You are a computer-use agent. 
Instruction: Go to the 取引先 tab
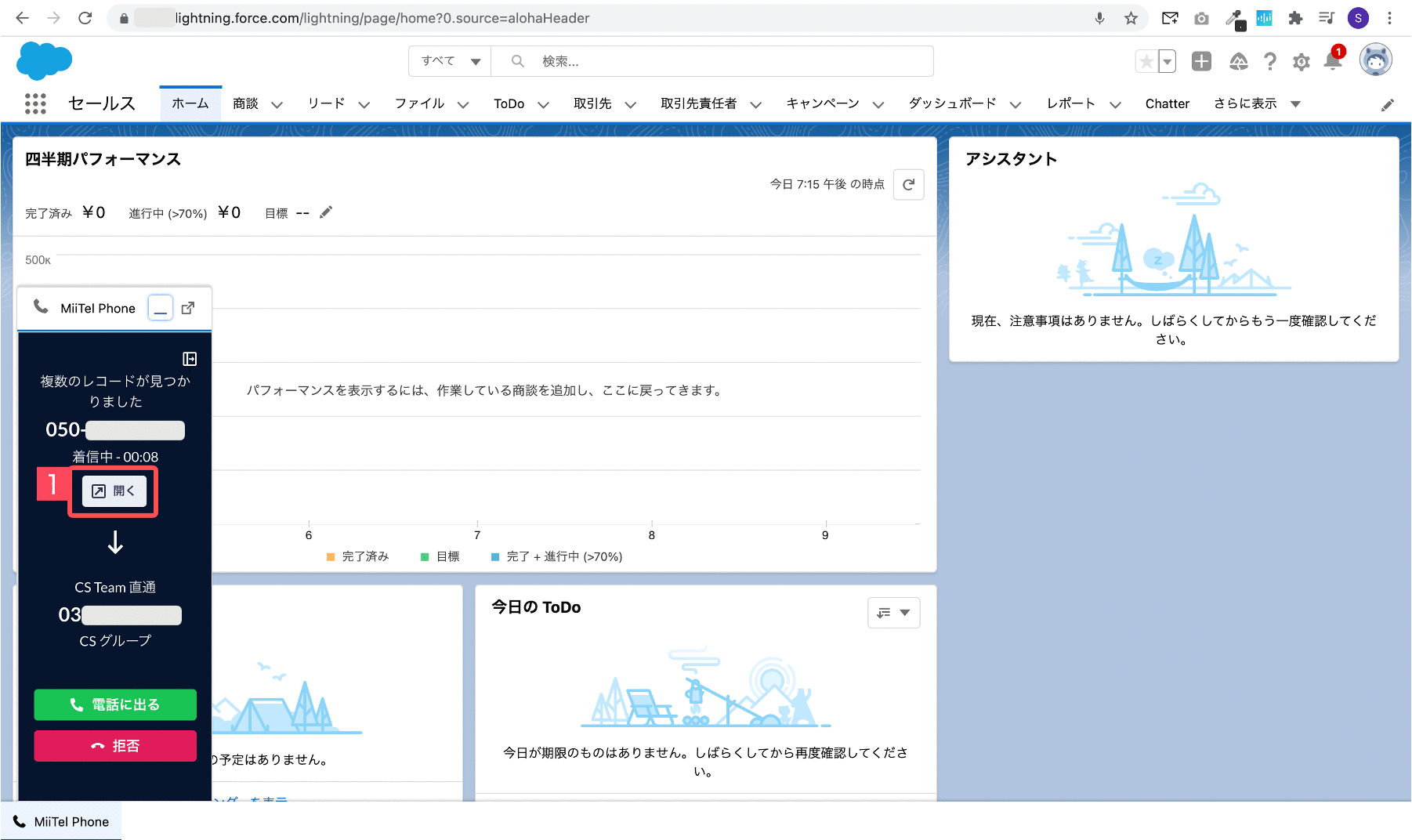[592, 103]
